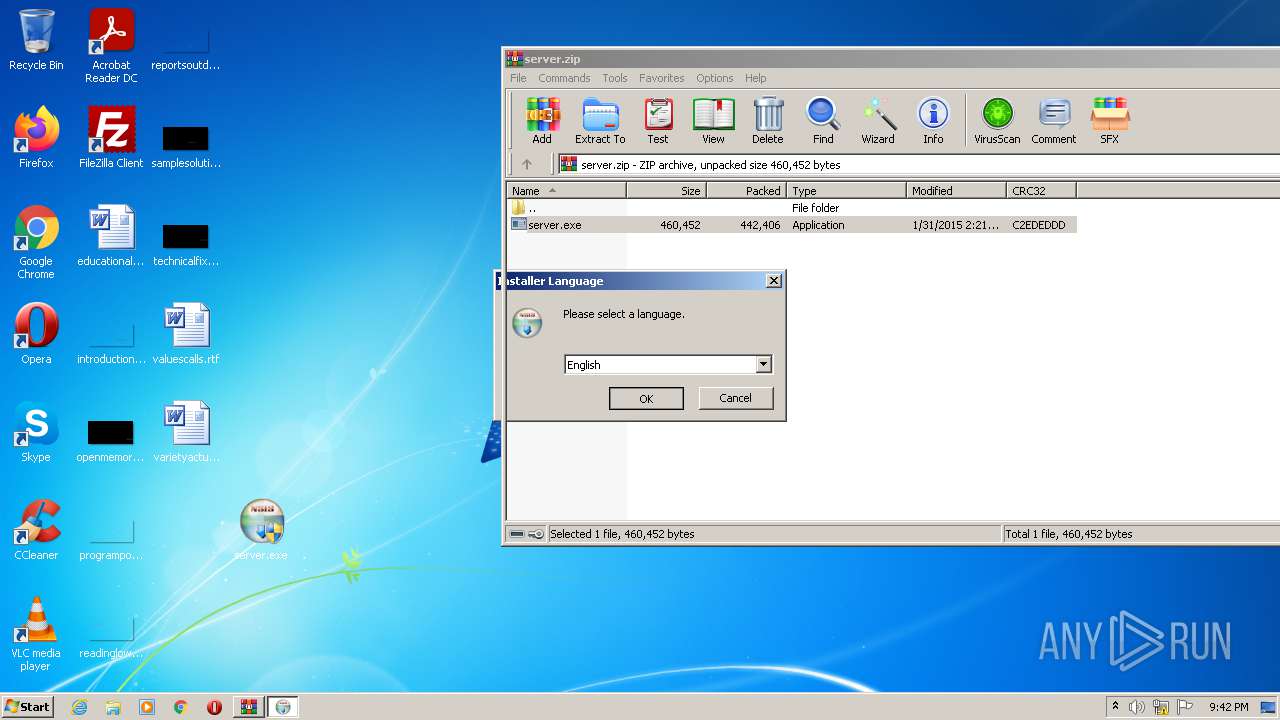Launch Skype from desktop
Screen dimensions: 1280x720
36,431
